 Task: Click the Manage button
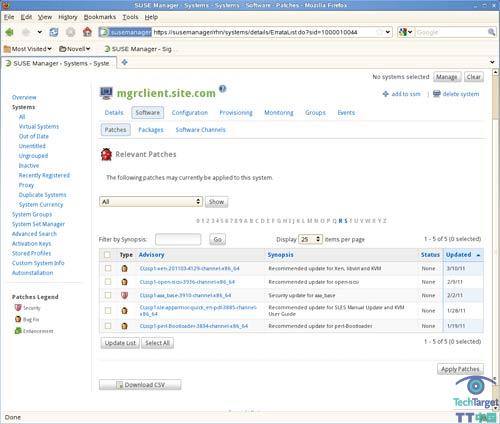[x=447, y=77]
